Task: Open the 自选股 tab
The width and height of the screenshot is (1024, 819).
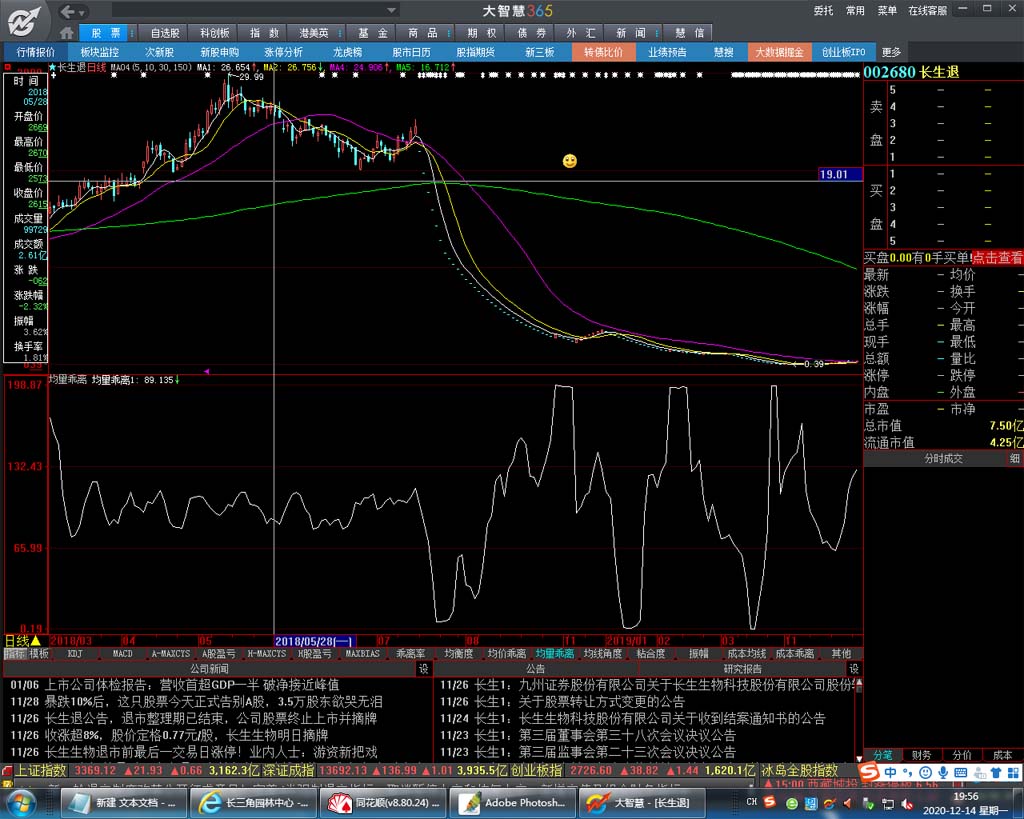Action: [x=165, y=33]
